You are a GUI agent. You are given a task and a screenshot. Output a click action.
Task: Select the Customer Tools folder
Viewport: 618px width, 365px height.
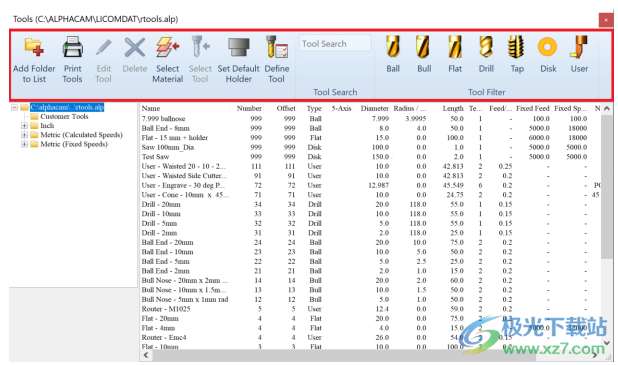(64, 116)
